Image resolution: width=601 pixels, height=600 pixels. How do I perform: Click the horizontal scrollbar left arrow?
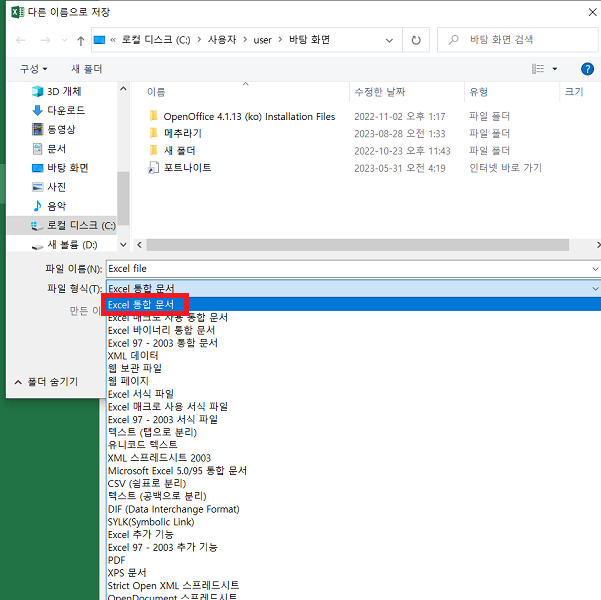pyautogui.click(x=140, y=245)
